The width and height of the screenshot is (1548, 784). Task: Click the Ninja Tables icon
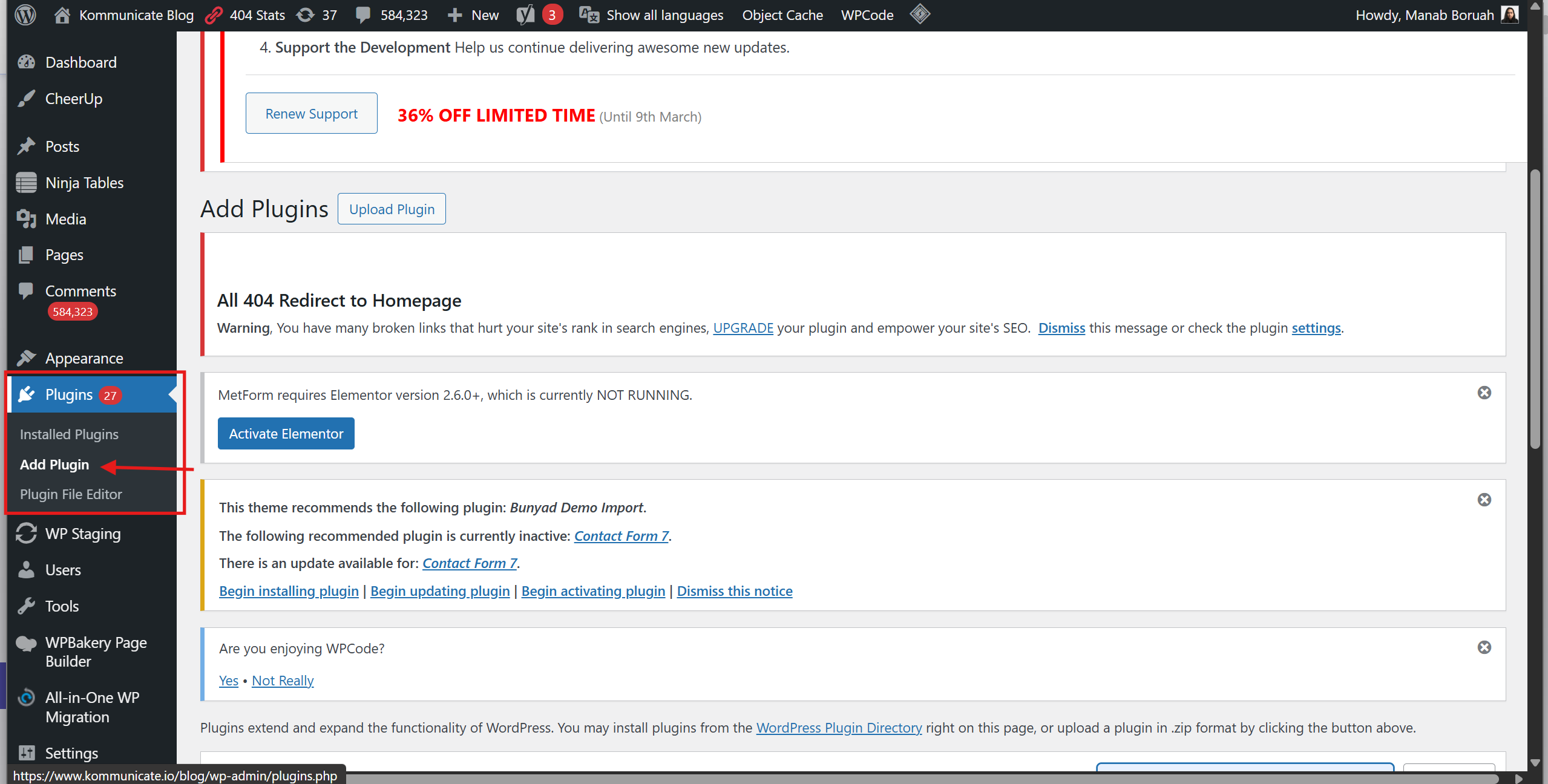pyautogui.click(x=26, y=182)
